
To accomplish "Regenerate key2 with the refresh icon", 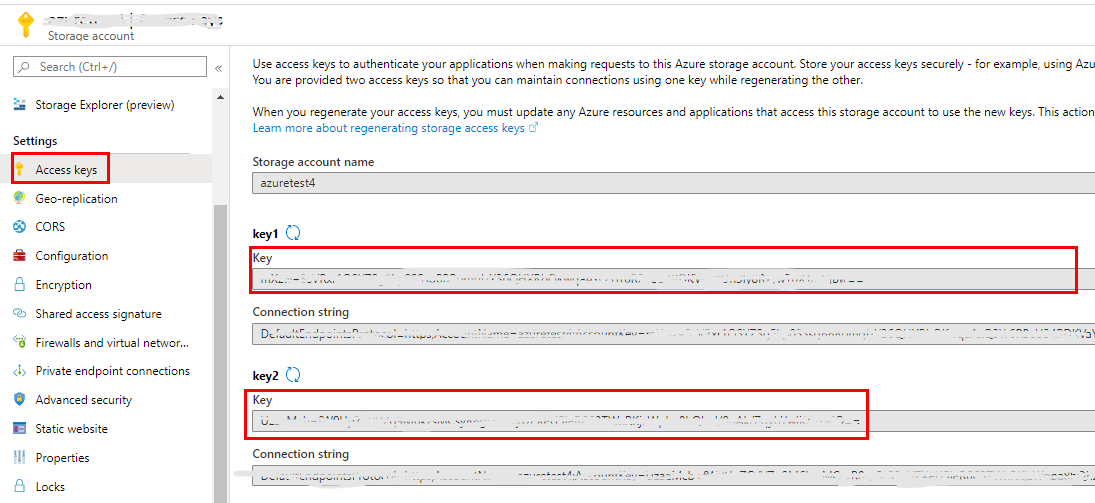I will pyautogui.click(x=293, y=375).
